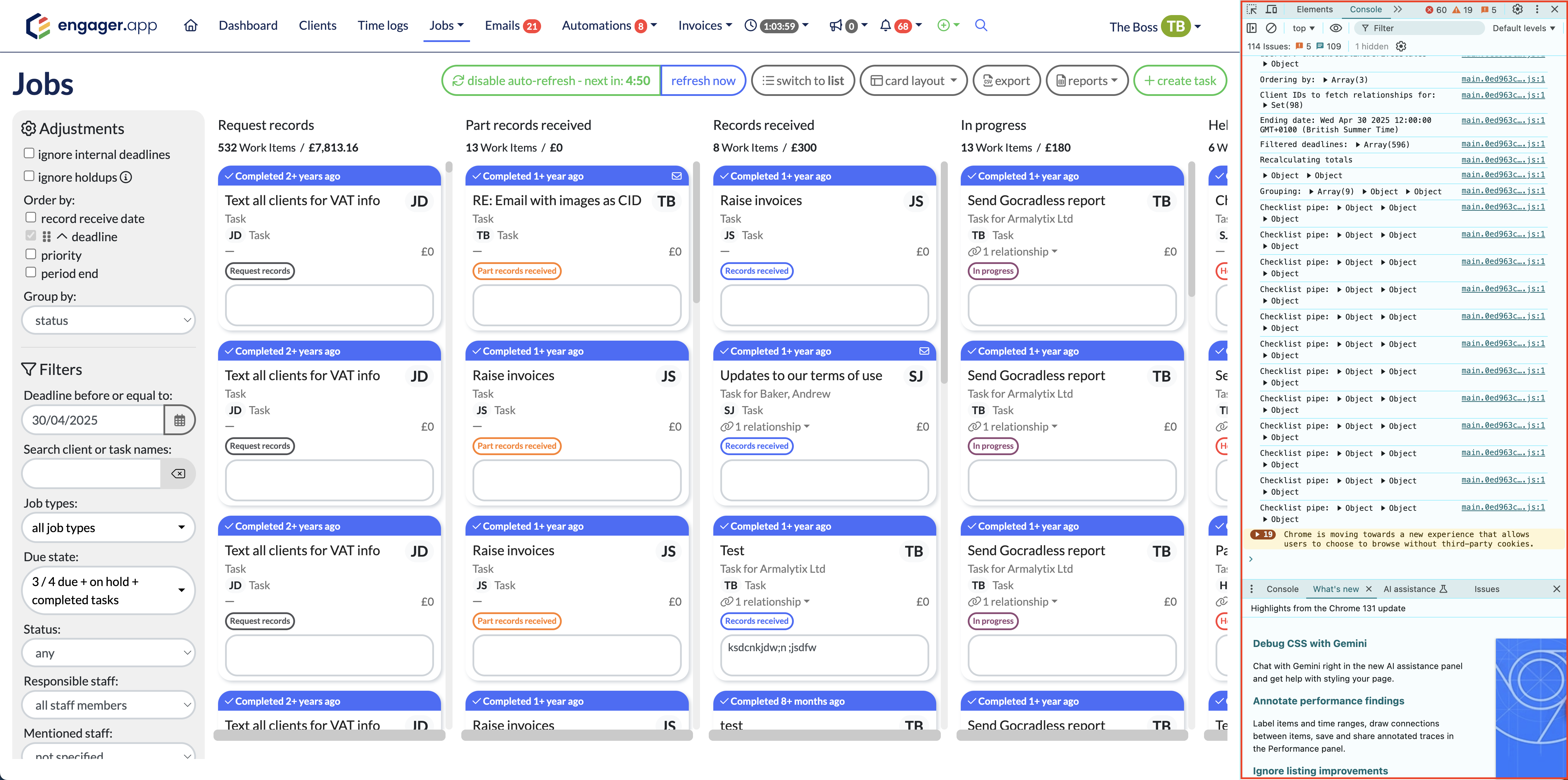
Task: Open console Default levels dropdown
Action: pos(1524,28)
